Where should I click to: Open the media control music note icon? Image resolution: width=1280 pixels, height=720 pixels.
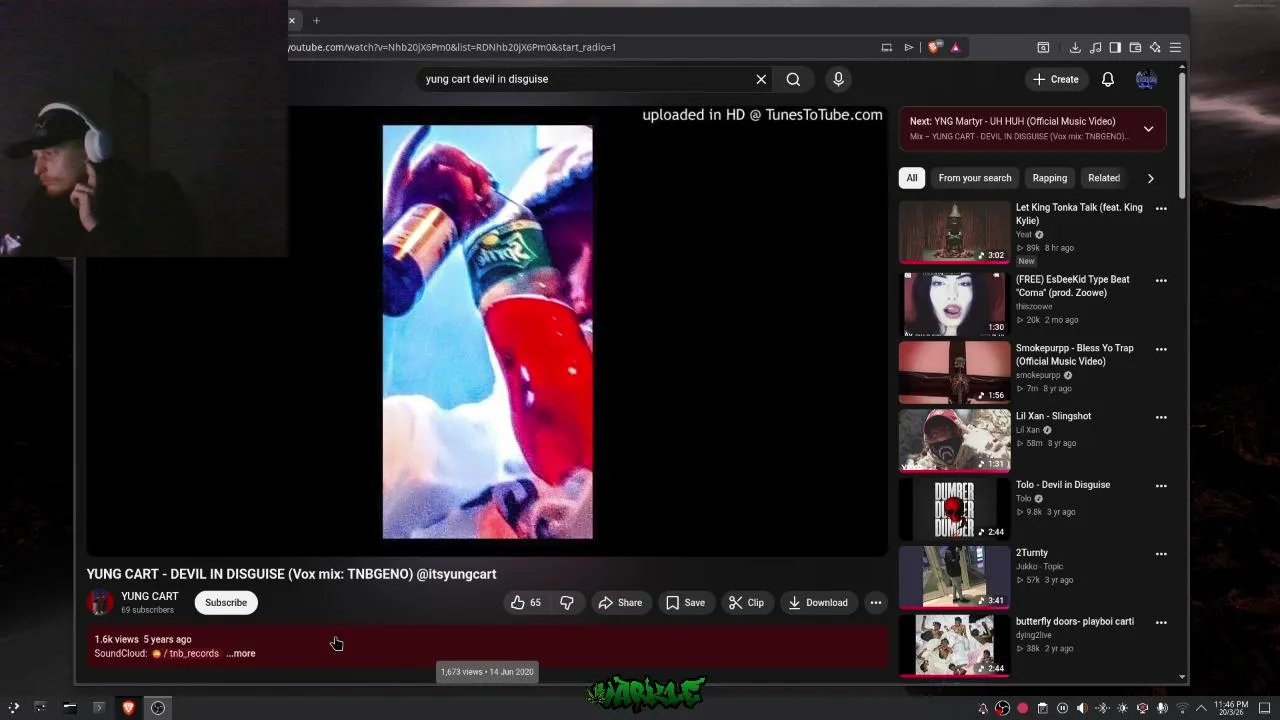(x=1095, y=47)
